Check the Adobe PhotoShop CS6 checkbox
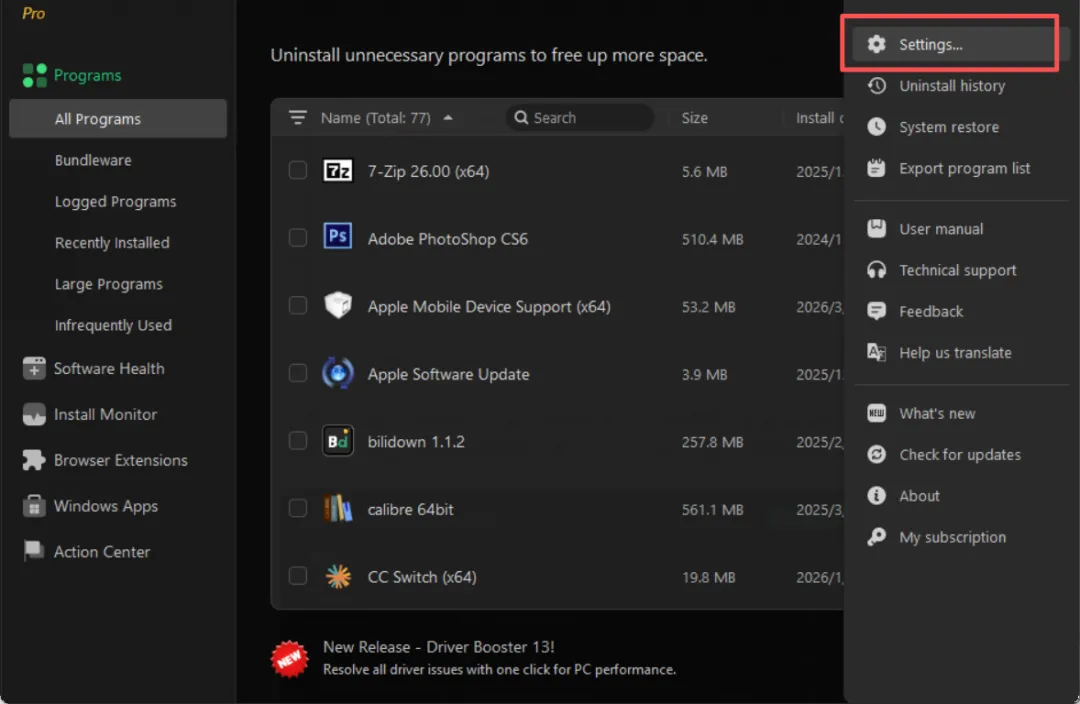Image resolution: width=1080 pixels, height=704 pixels. tap(298, 238)
